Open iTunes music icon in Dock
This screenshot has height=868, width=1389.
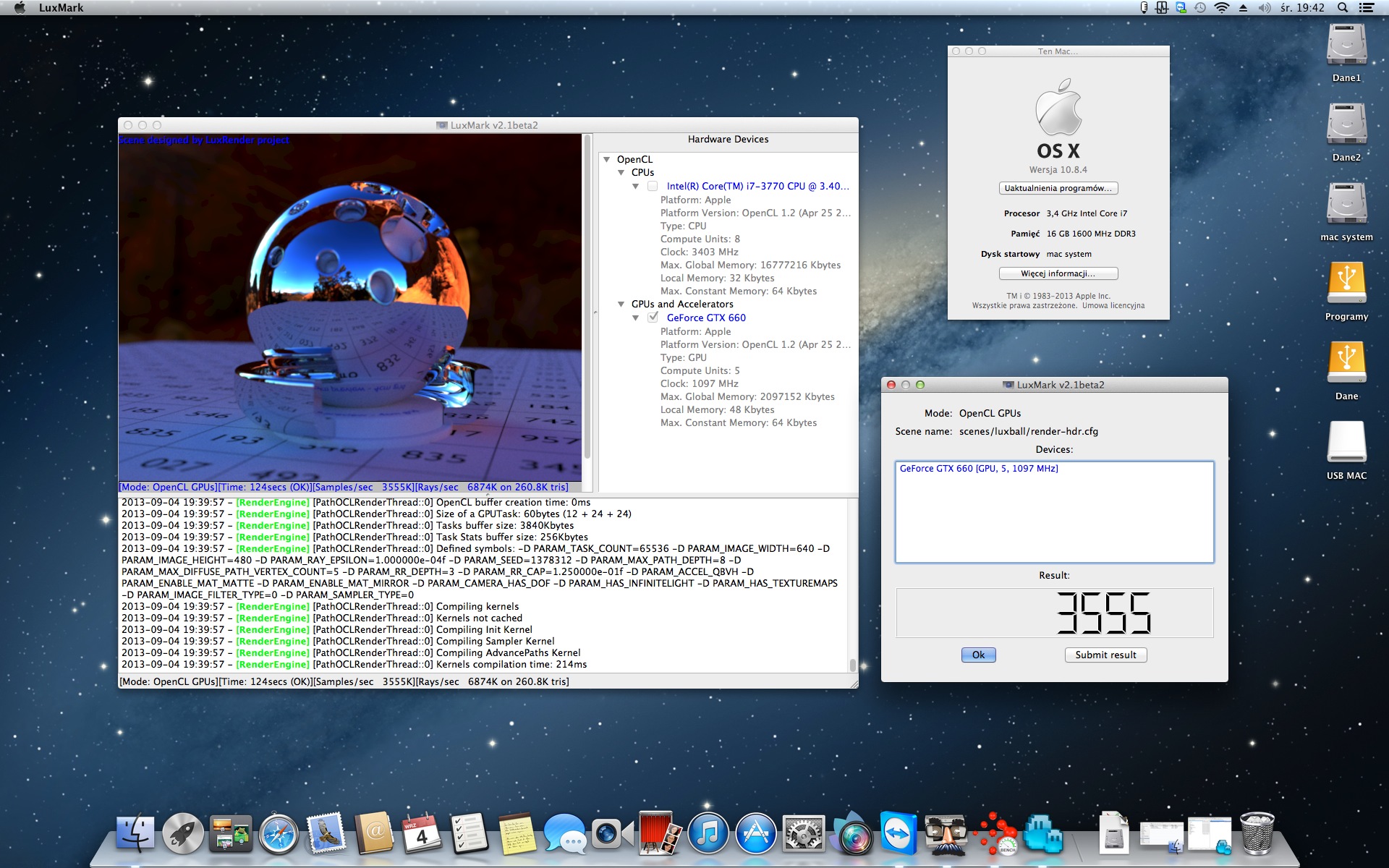(x=708, y=833)
